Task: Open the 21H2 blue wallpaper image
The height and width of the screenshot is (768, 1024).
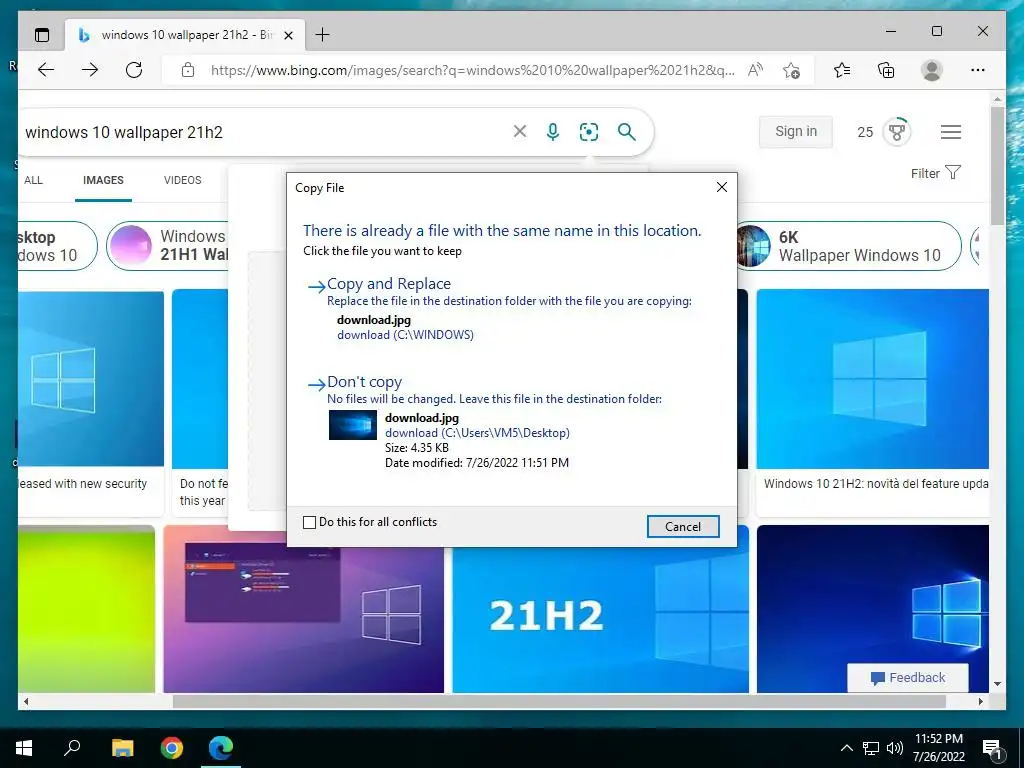Action: tap(600, 619)
